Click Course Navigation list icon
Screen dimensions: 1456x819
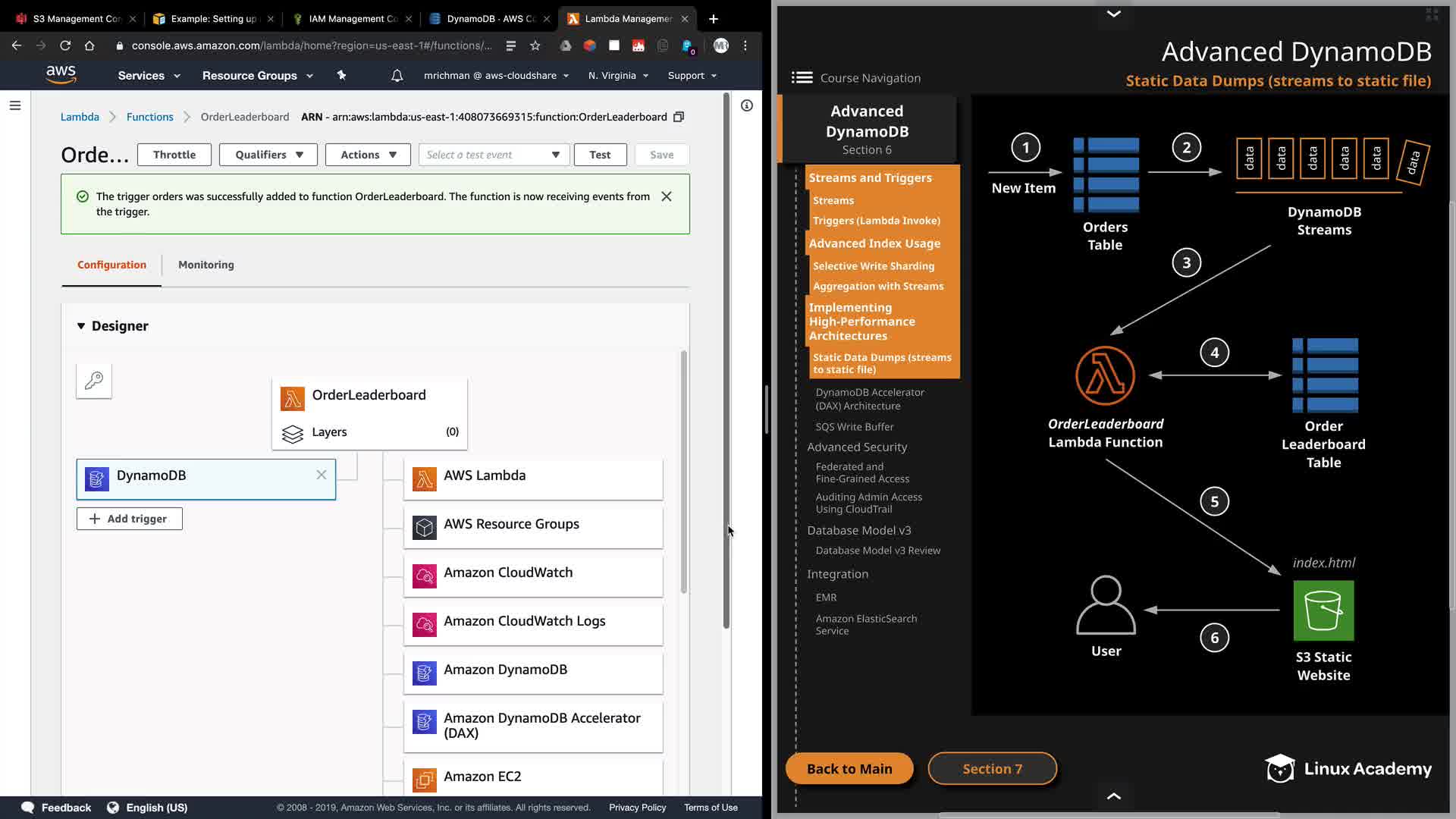pos(802,77)
